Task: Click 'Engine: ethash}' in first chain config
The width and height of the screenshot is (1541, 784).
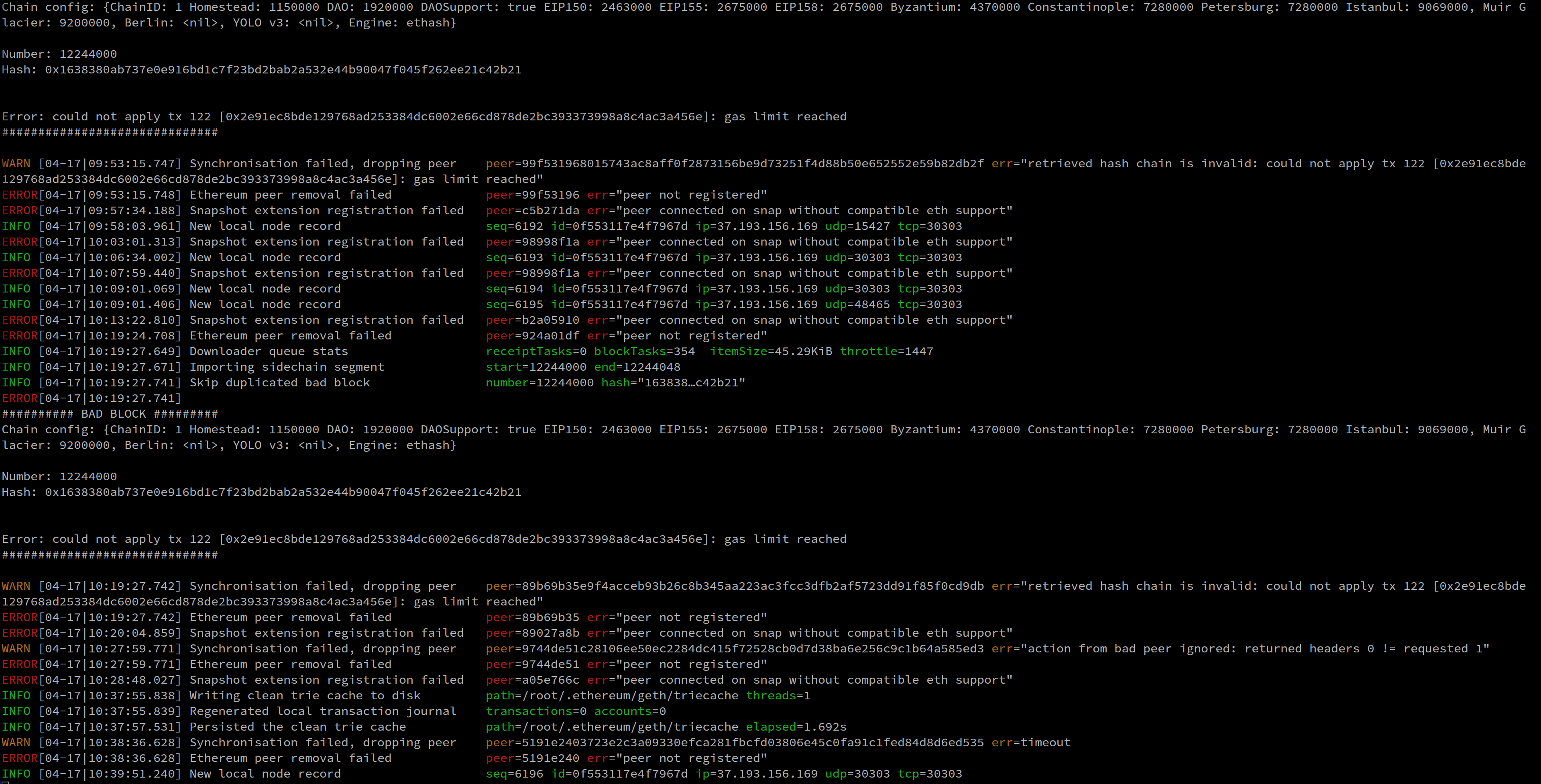Action: (x=403, y=23)
